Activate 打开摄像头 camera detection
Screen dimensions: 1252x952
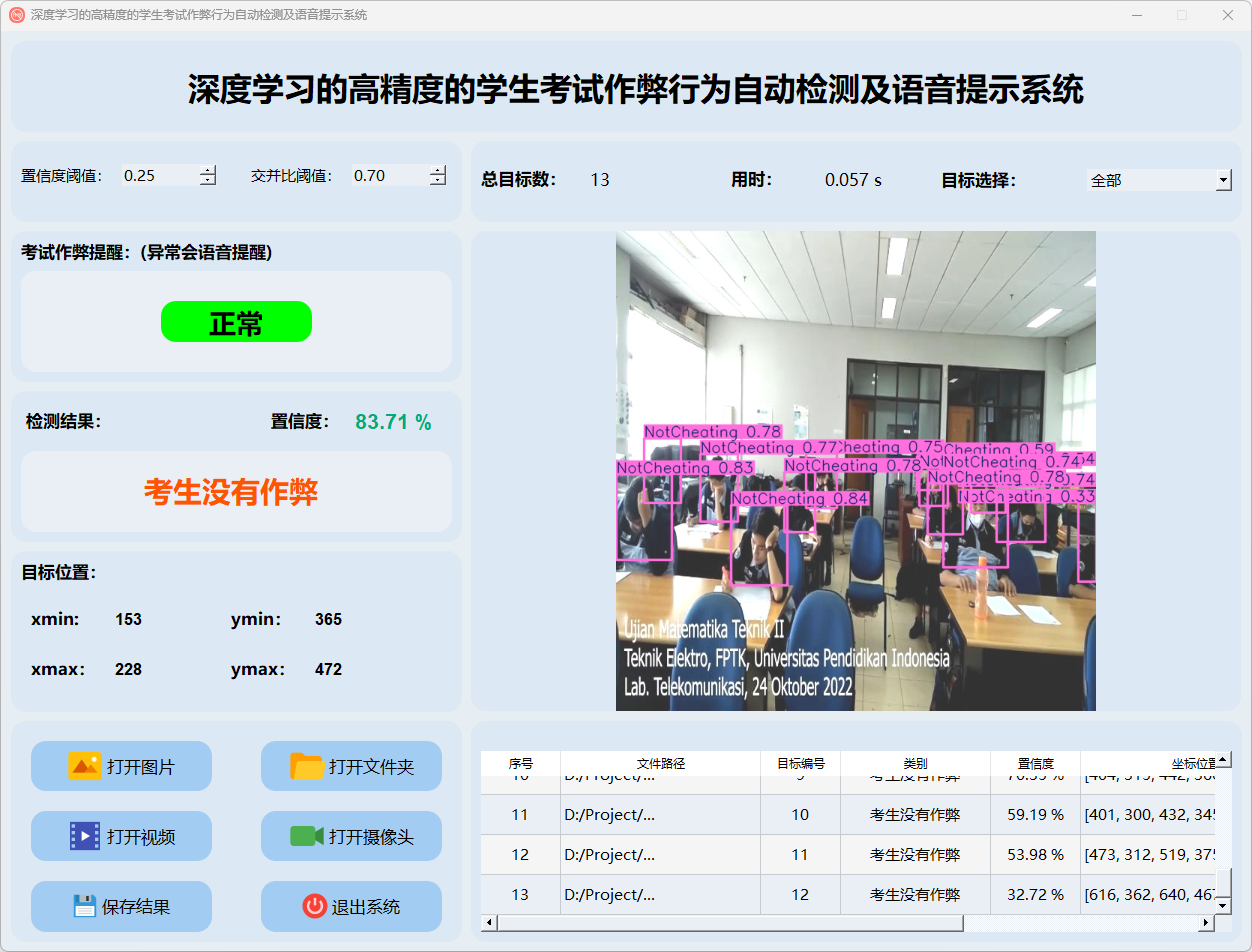pos(351,836)
